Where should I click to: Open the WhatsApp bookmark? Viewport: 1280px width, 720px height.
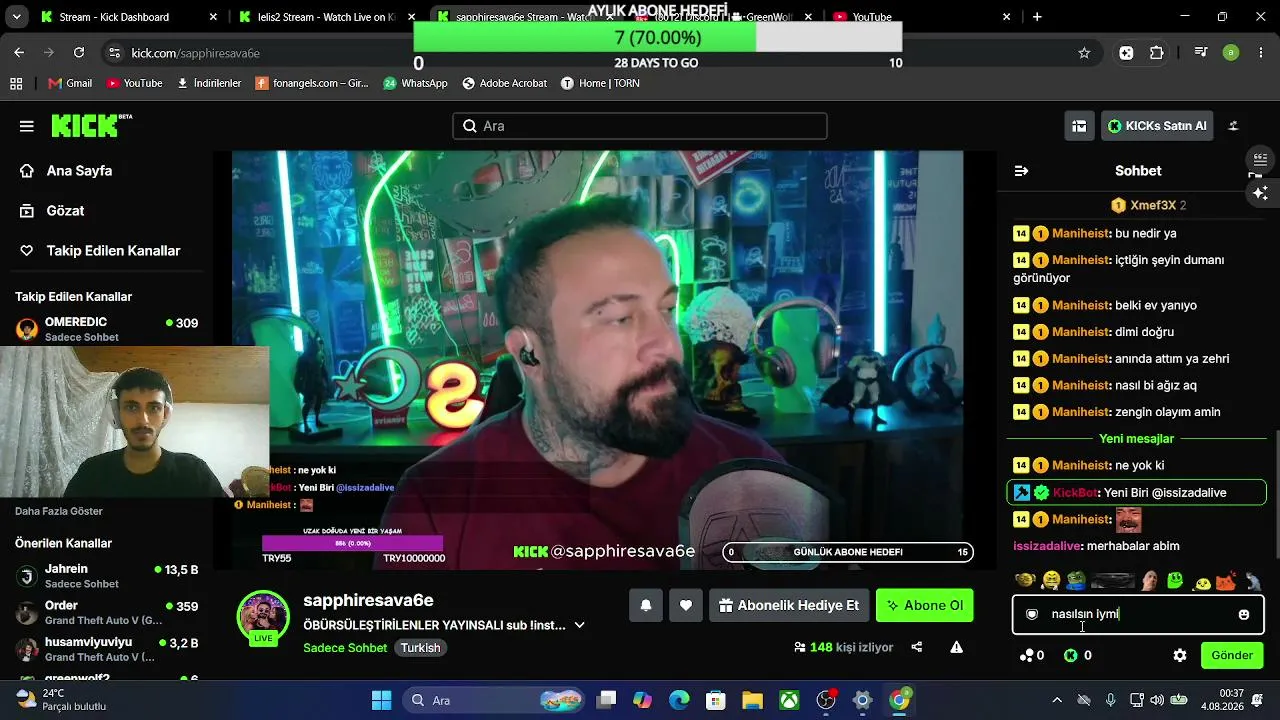coord(415,83)
